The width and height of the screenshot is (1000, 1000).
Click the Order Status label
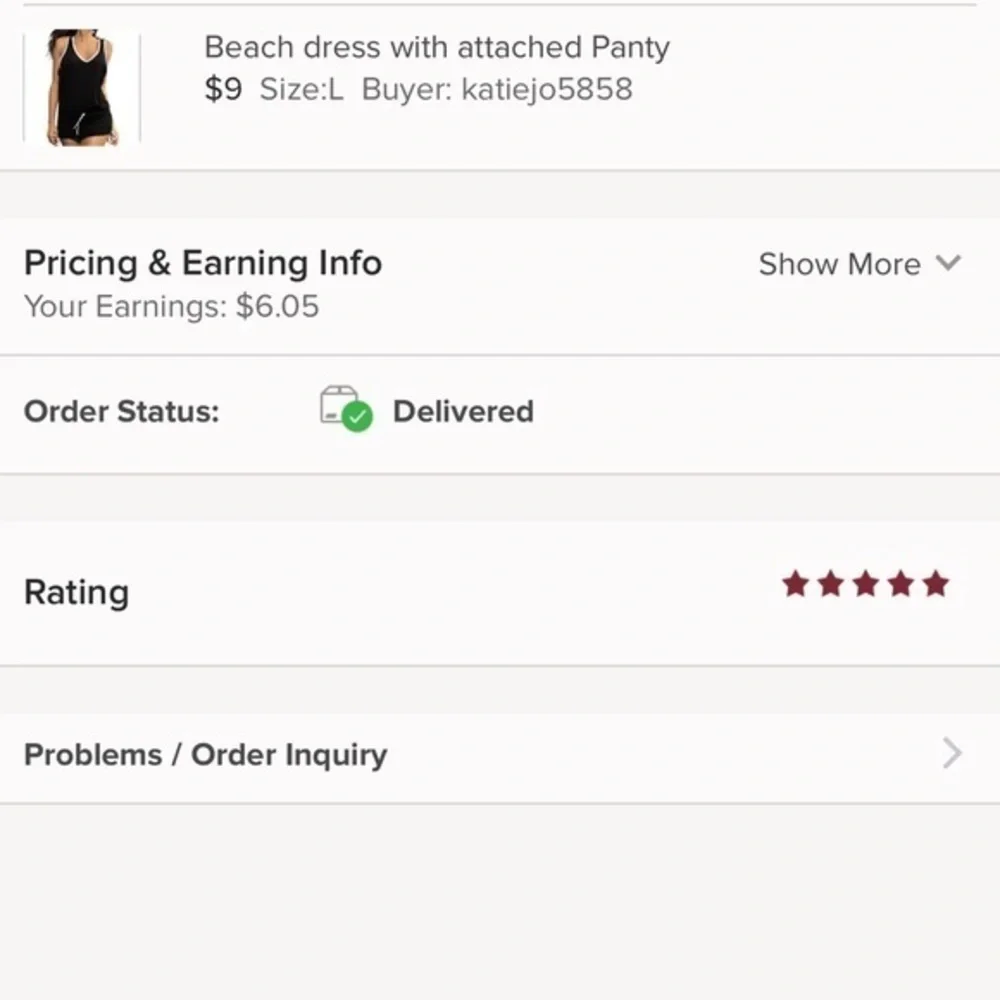120,411
